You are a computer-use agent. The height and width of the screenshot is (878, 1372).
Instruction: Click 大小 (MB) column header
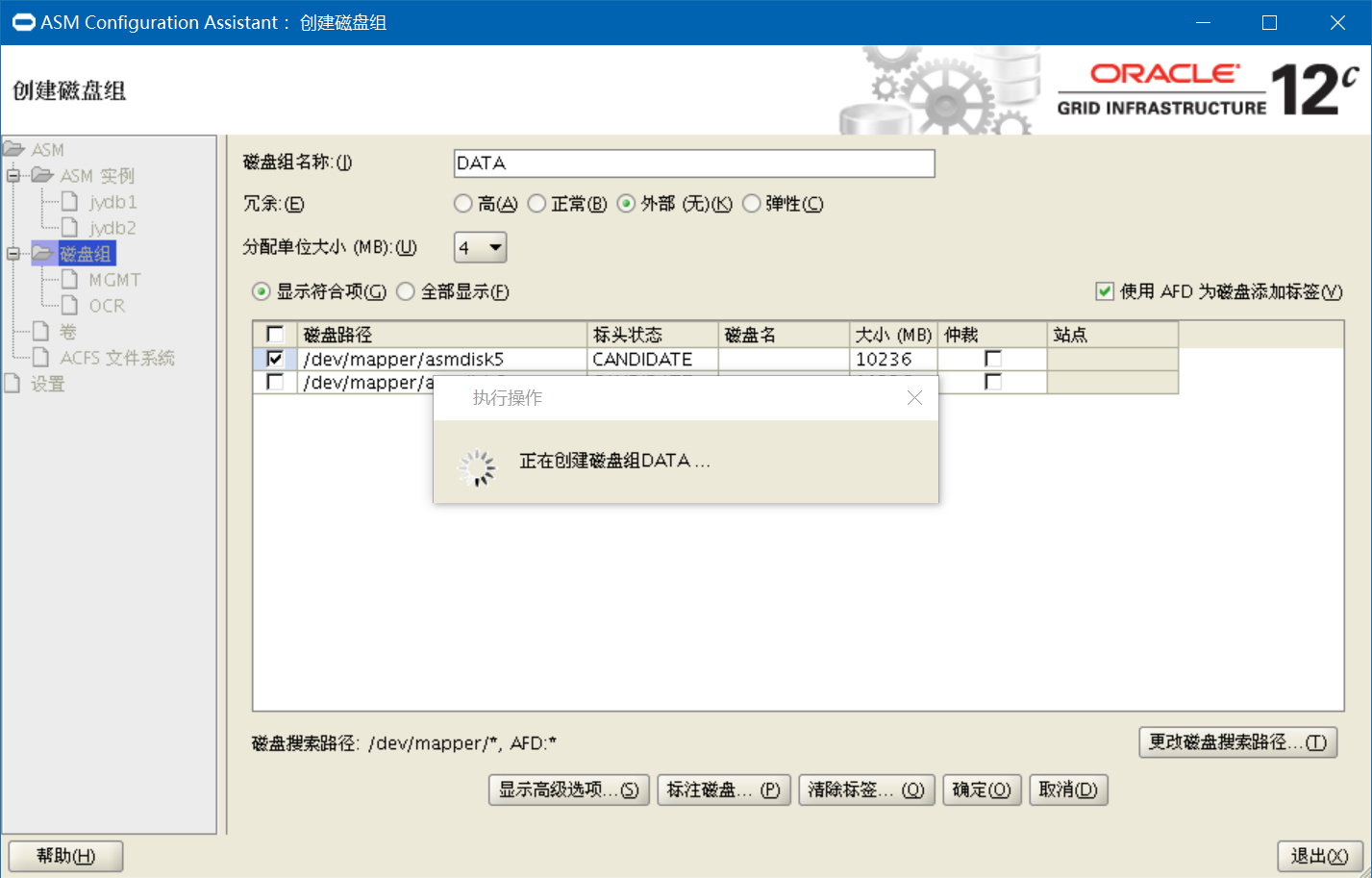click(894, 334)
